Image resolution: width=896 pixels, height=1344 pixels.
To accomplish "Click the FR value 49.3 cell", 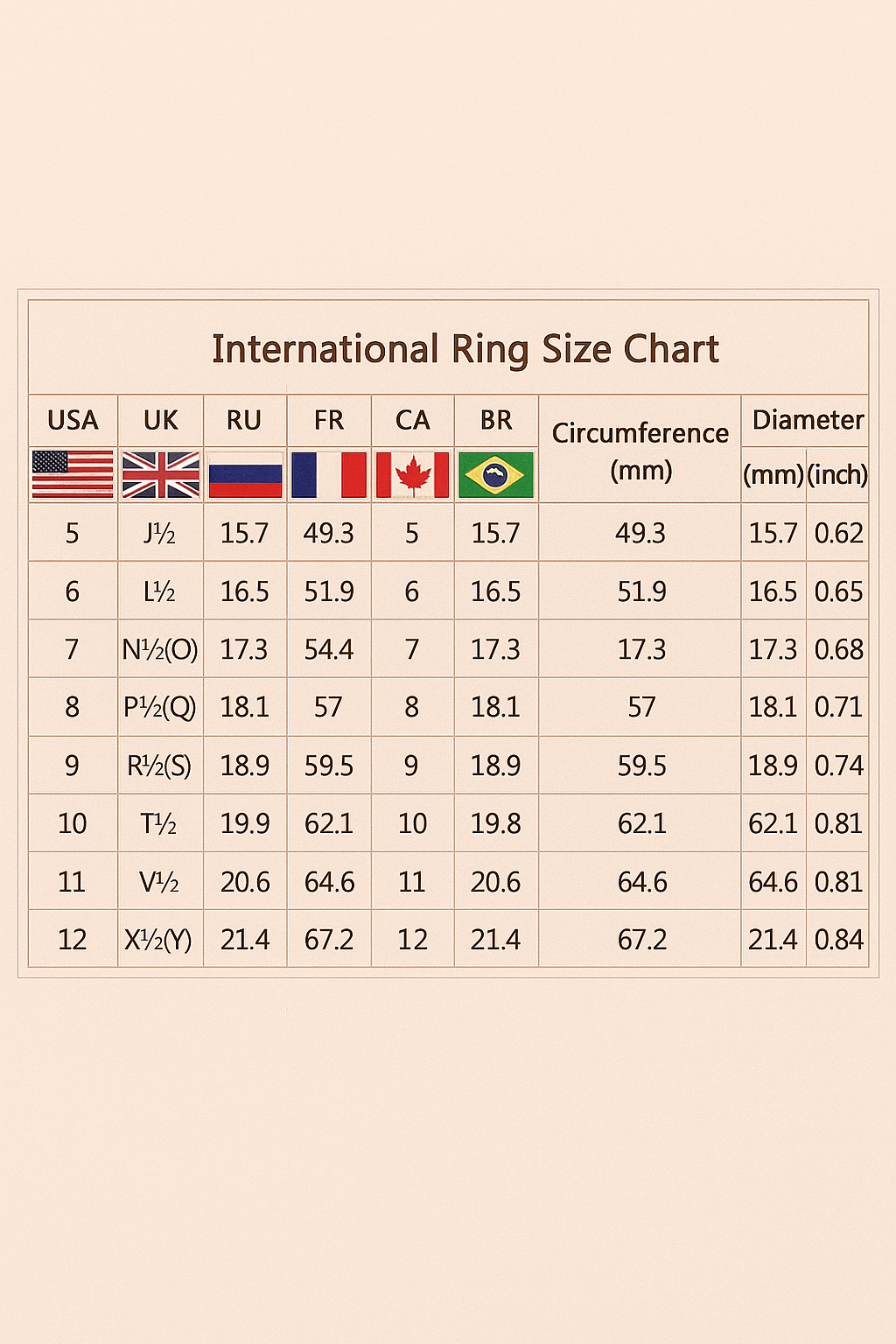I will 329,533.
